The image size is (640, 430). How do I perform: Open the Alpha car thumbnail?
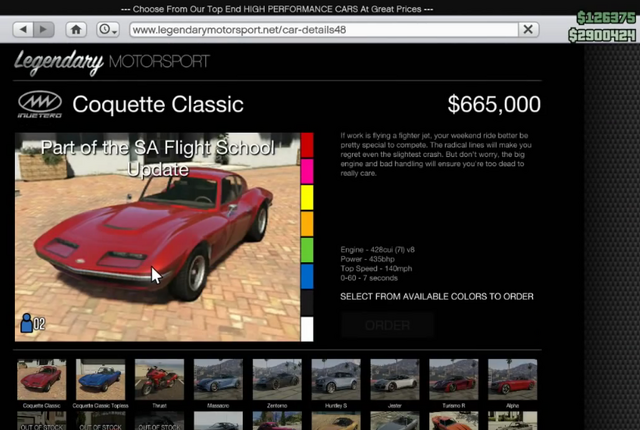[x=513, y=379]
